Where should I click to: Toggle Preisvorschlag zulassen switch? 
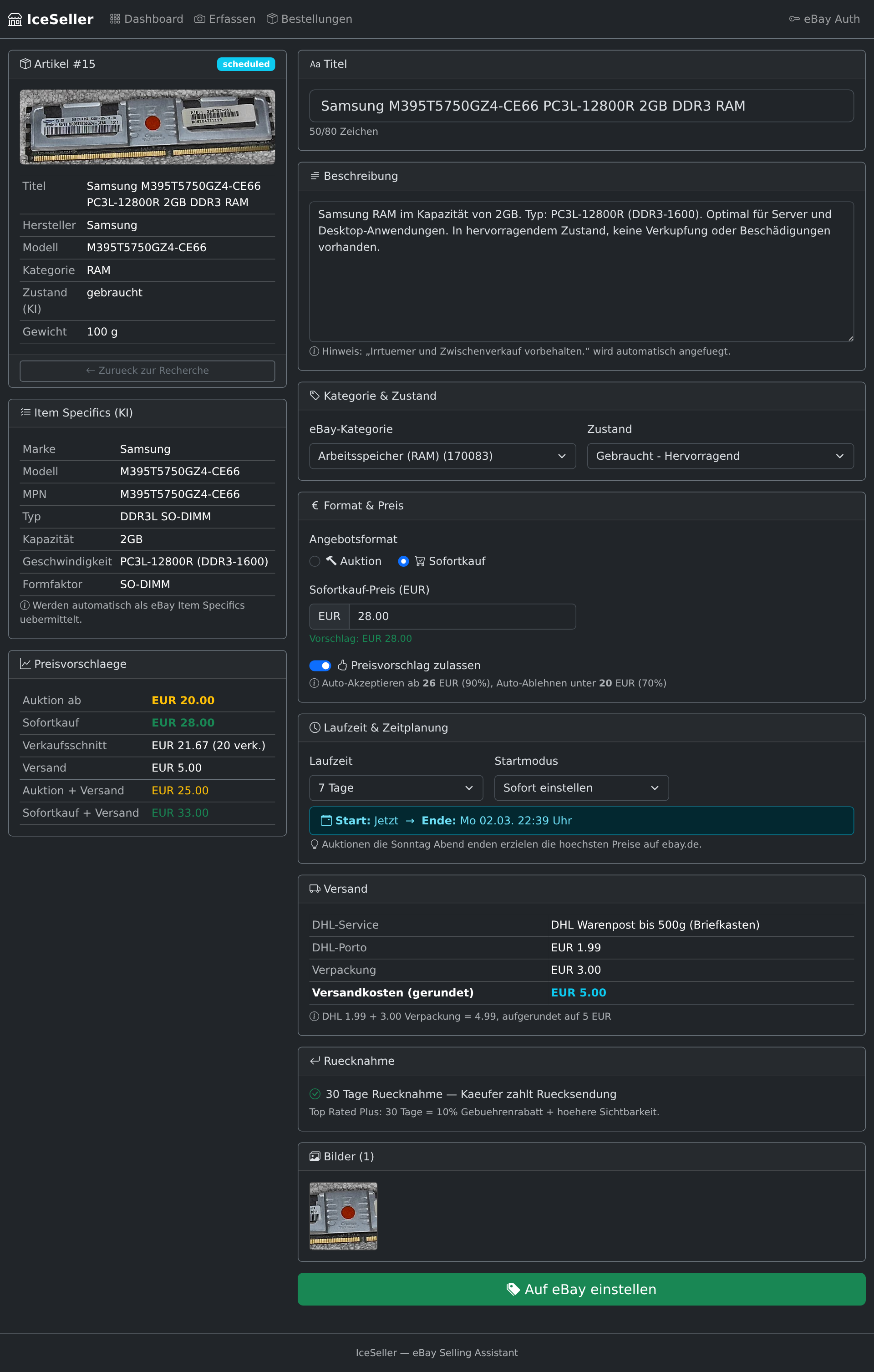[320, 666]
